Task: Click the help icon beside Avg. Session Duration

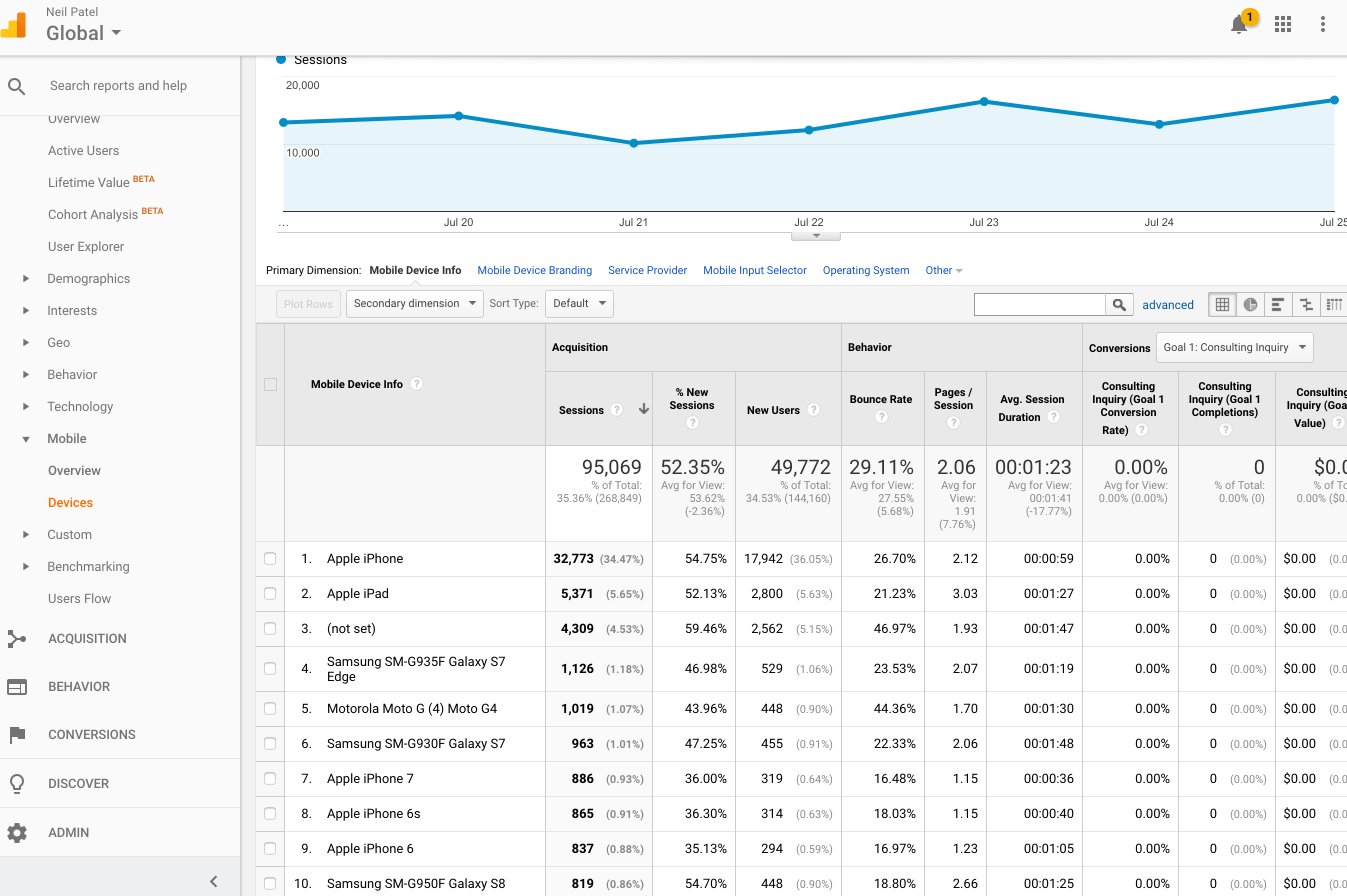Action: click(x=1053, y=417)
